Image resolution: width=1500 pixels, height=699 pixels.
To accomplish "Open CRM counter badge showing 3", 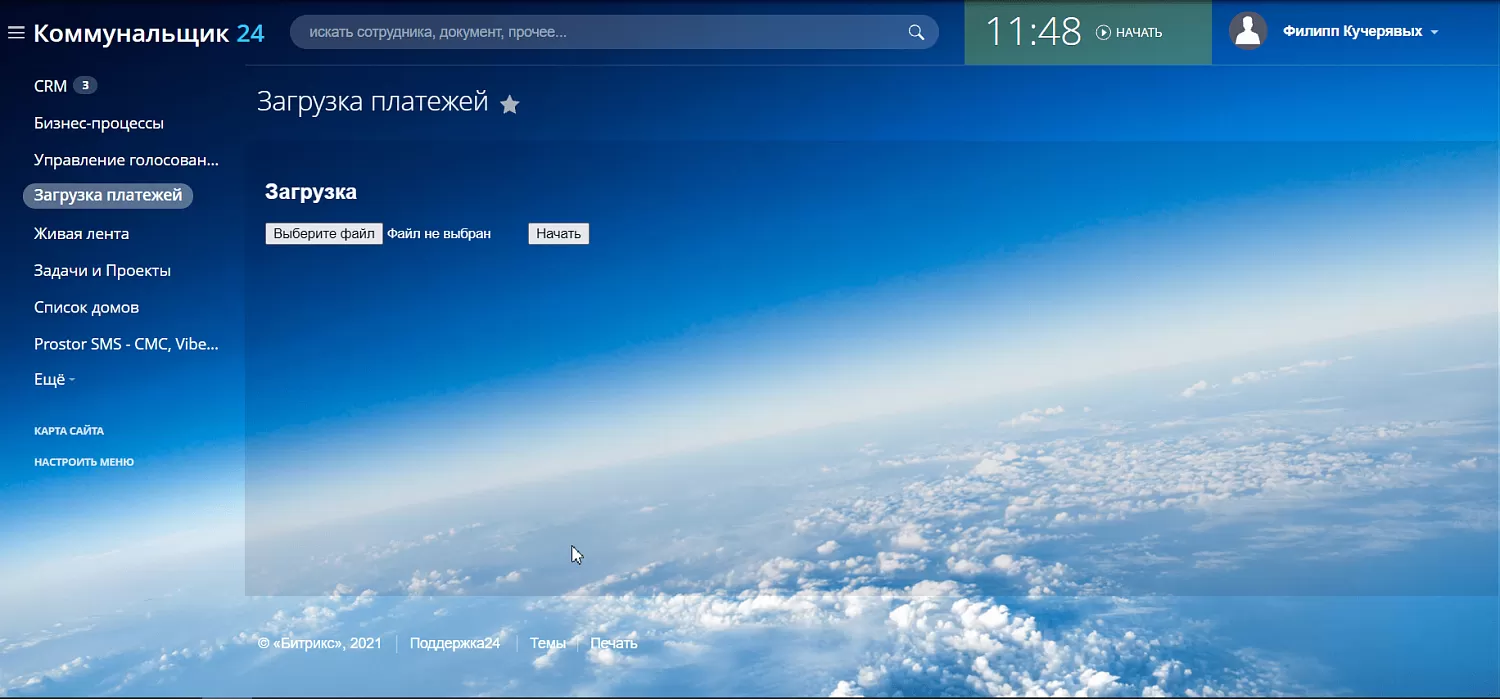I will [x=85, y=86].
